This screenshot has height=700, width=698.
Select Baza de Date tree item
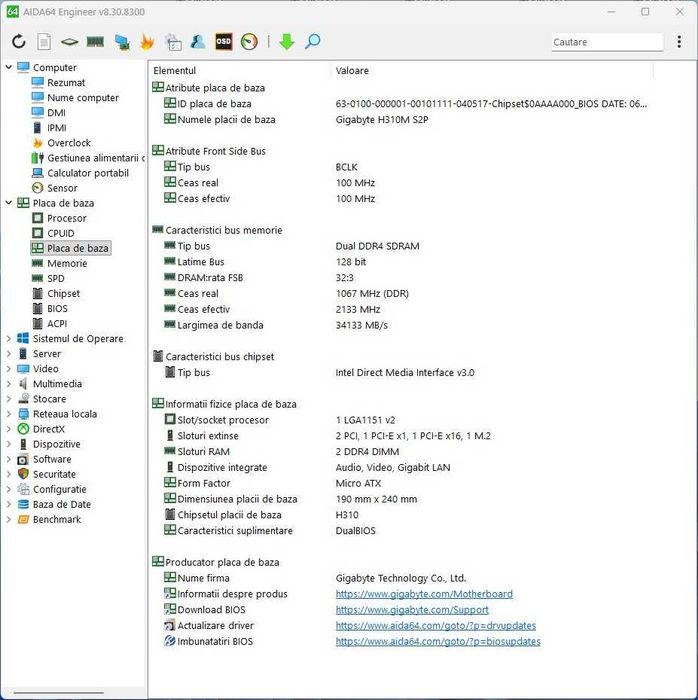pyautogui.click(x=62, y=504)
